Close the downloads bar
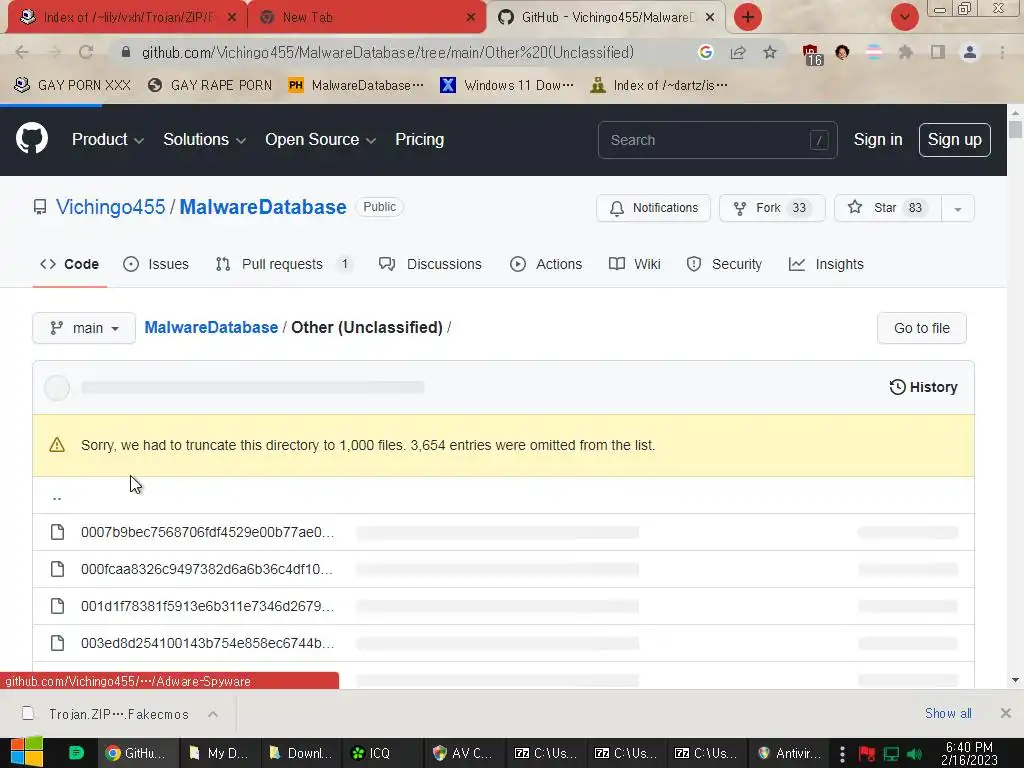This screenshot has height=768, width=1024. [1006, 713]
